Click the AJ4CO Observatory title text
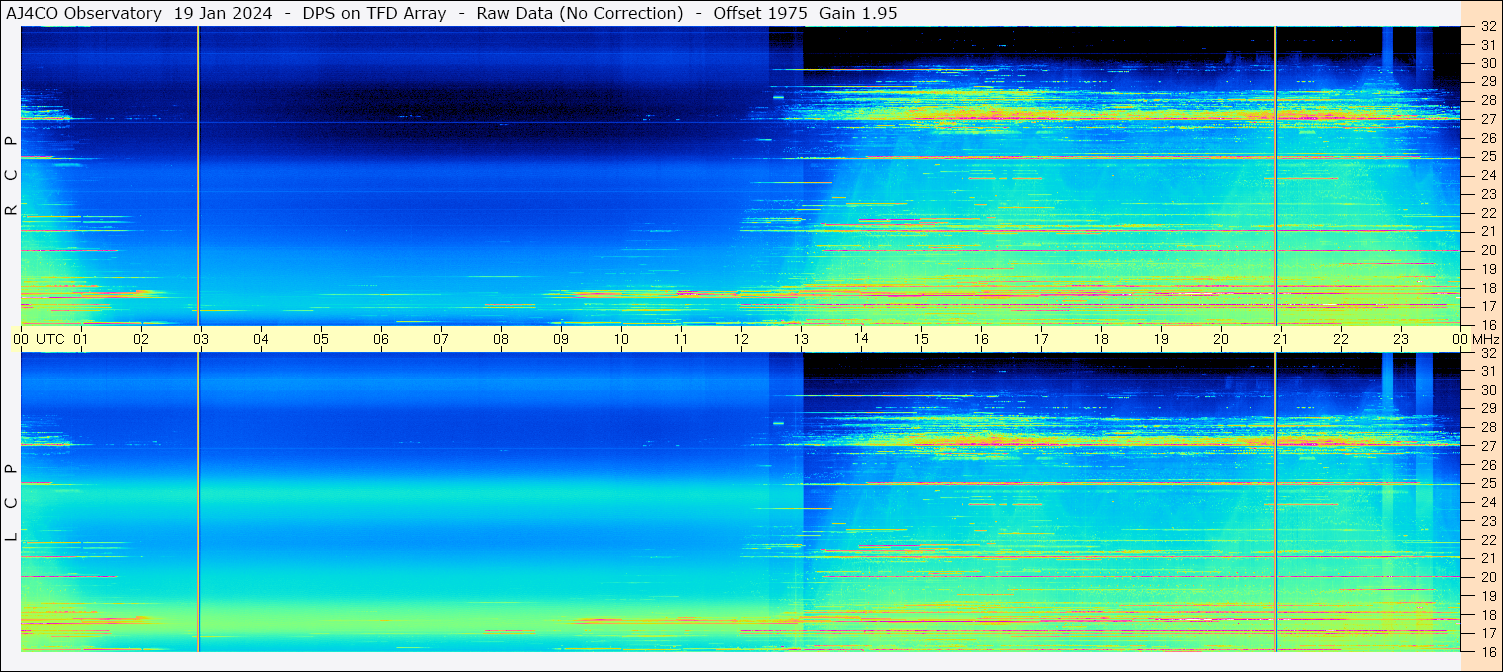1503x672 pixels. 83,13
